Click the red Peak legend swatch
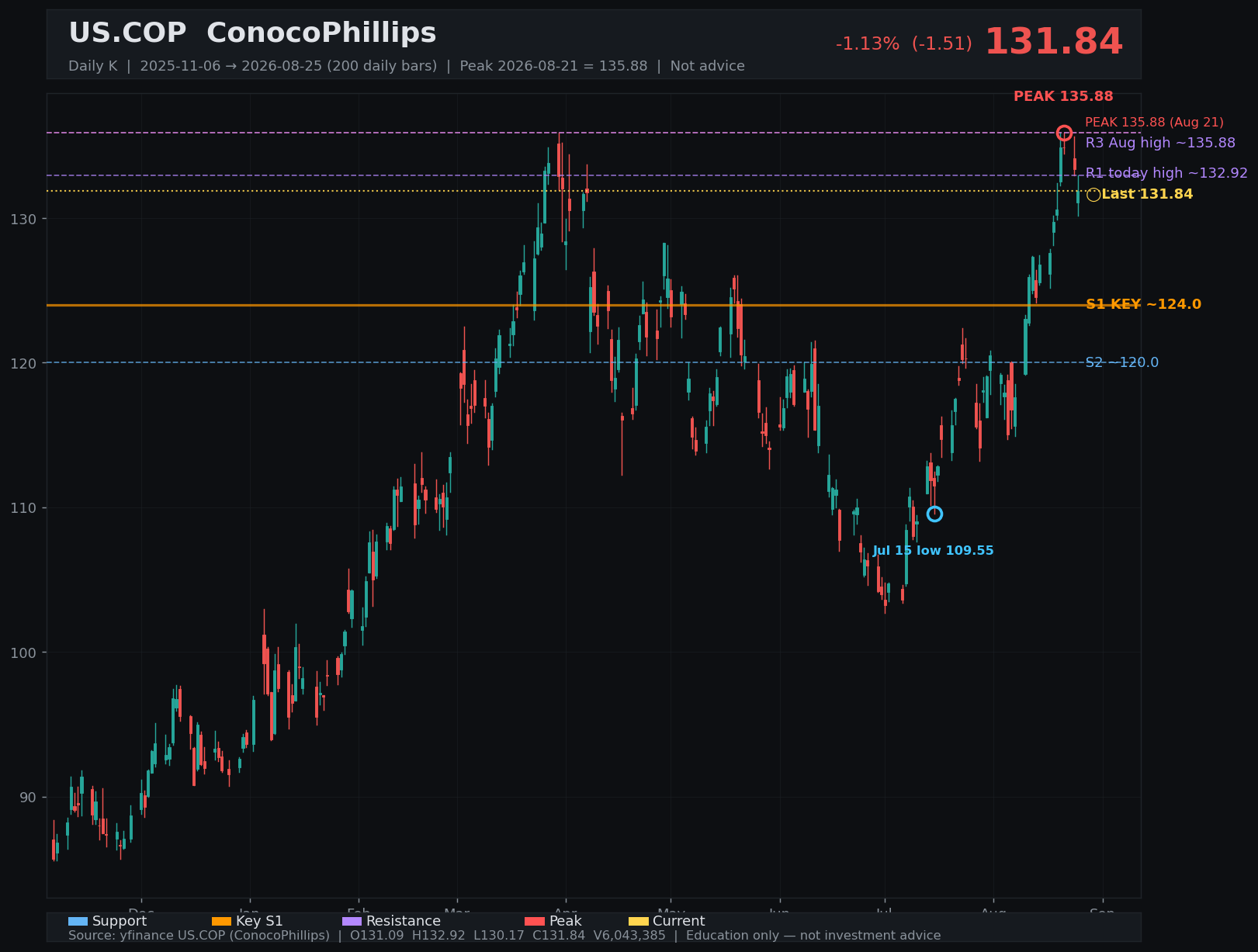This screenshot has height=952, width=1258. (x=535, y=921)
